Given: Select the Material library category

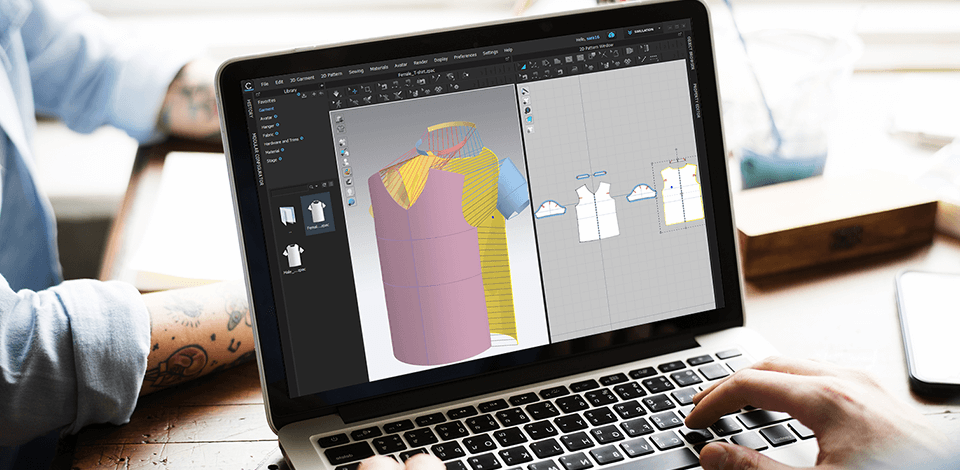Looking at the screenshot, I should click(x=273, y=151).
